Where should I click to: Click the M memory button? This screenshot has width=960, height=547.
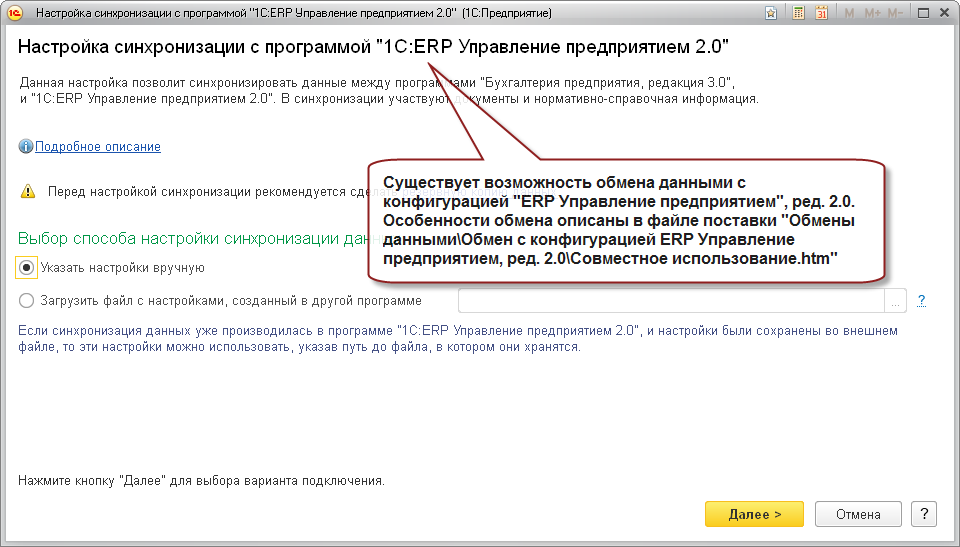pos(849,13)
